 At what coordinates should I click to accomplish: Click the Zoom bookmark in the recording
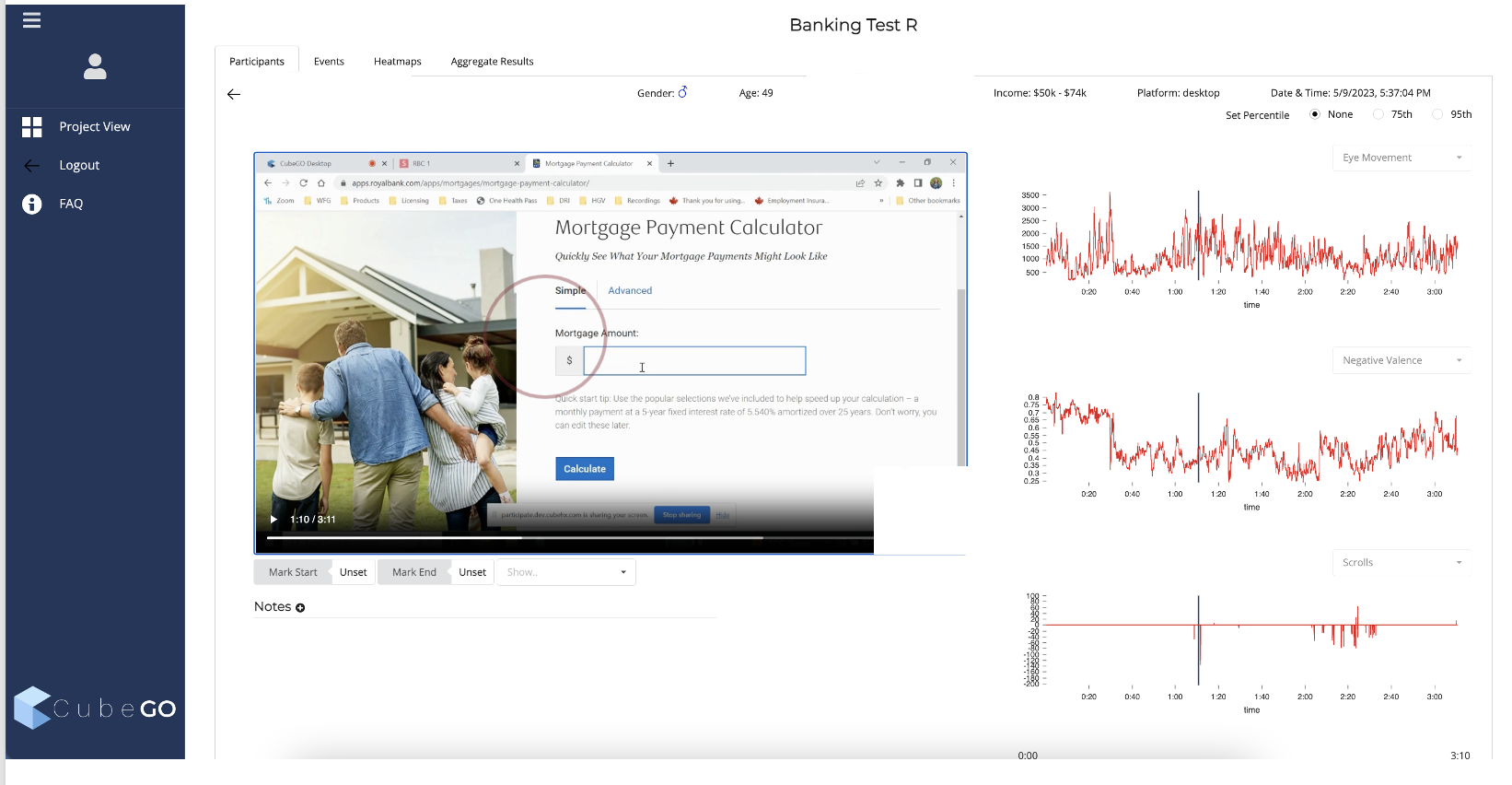click(279, 201)
